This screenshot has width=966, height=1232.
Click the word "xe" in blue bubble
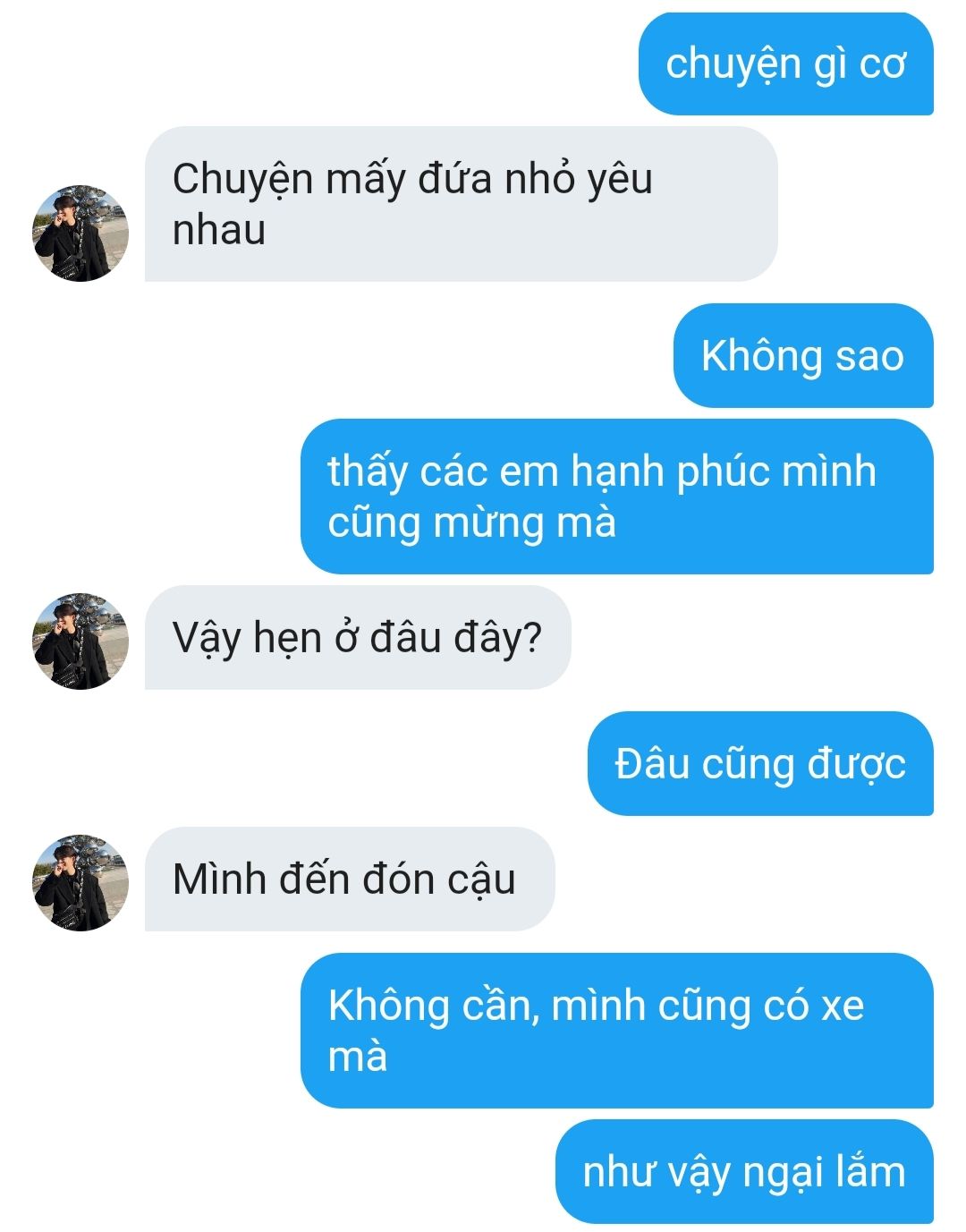pos(843,1007)
